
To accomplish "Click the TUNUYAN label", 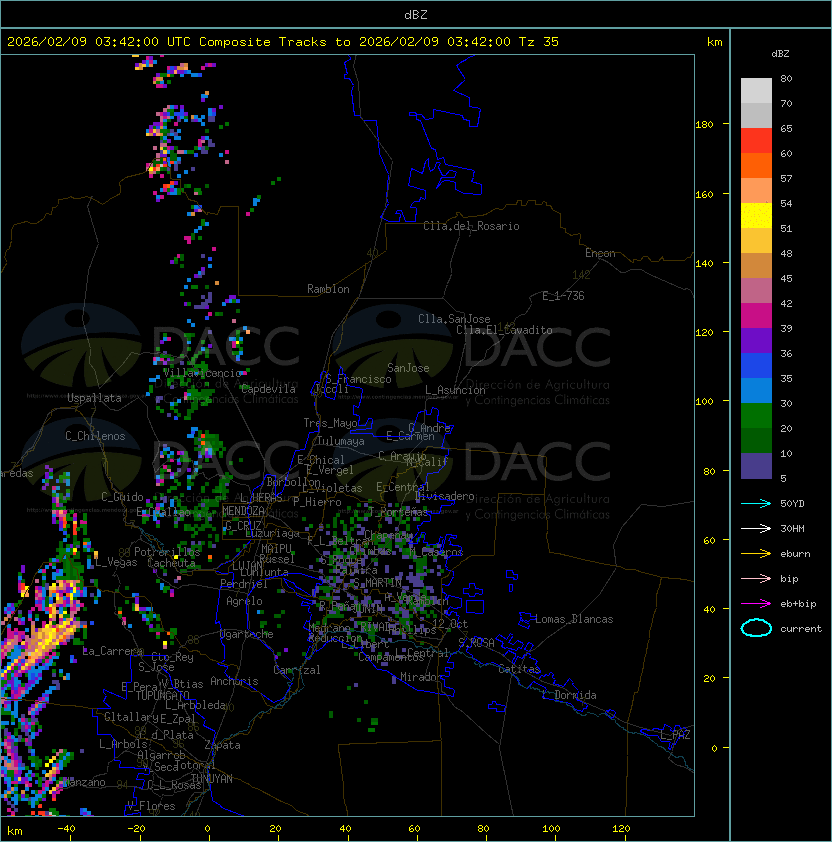I will coord(212,779).
